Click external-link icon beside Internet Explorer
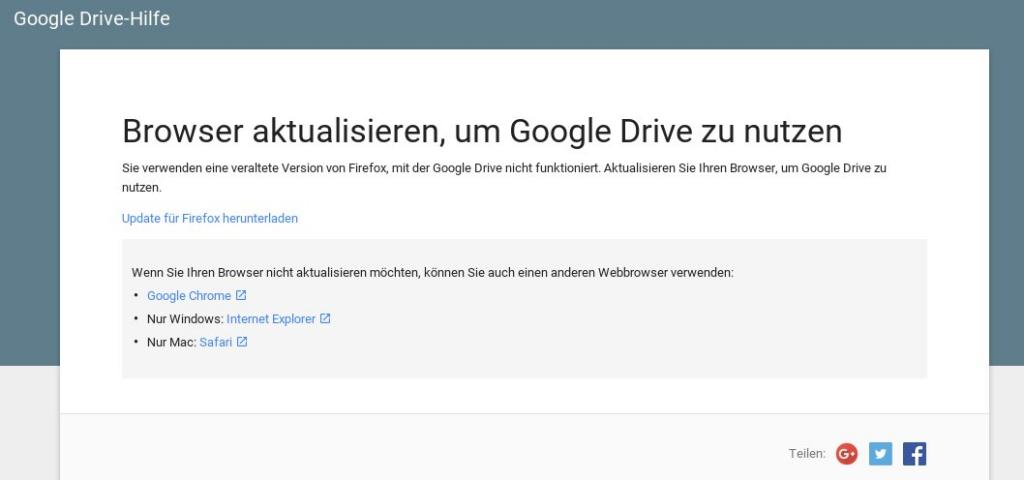Screen dimensions: 1024x480 click(x=325, y=319)
